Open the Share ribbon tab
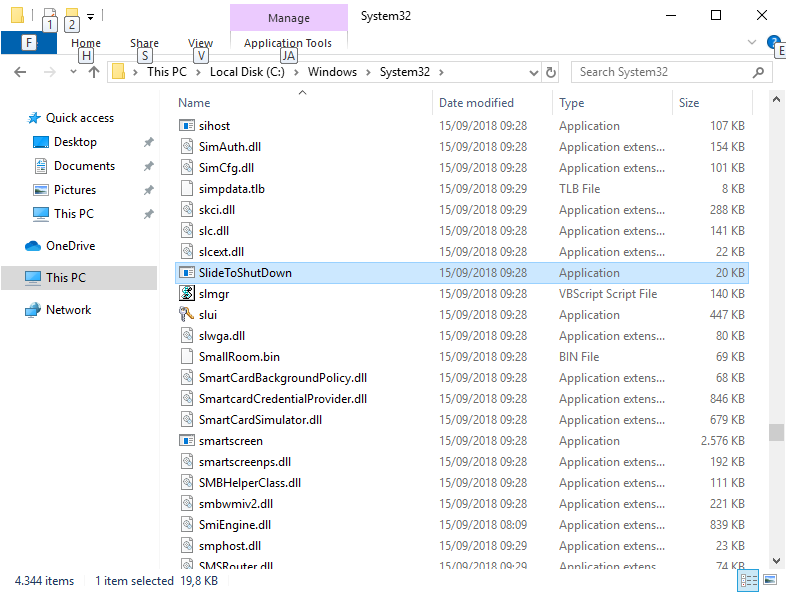The width and height of the screenshot is (786, 593). coord(144,43)
